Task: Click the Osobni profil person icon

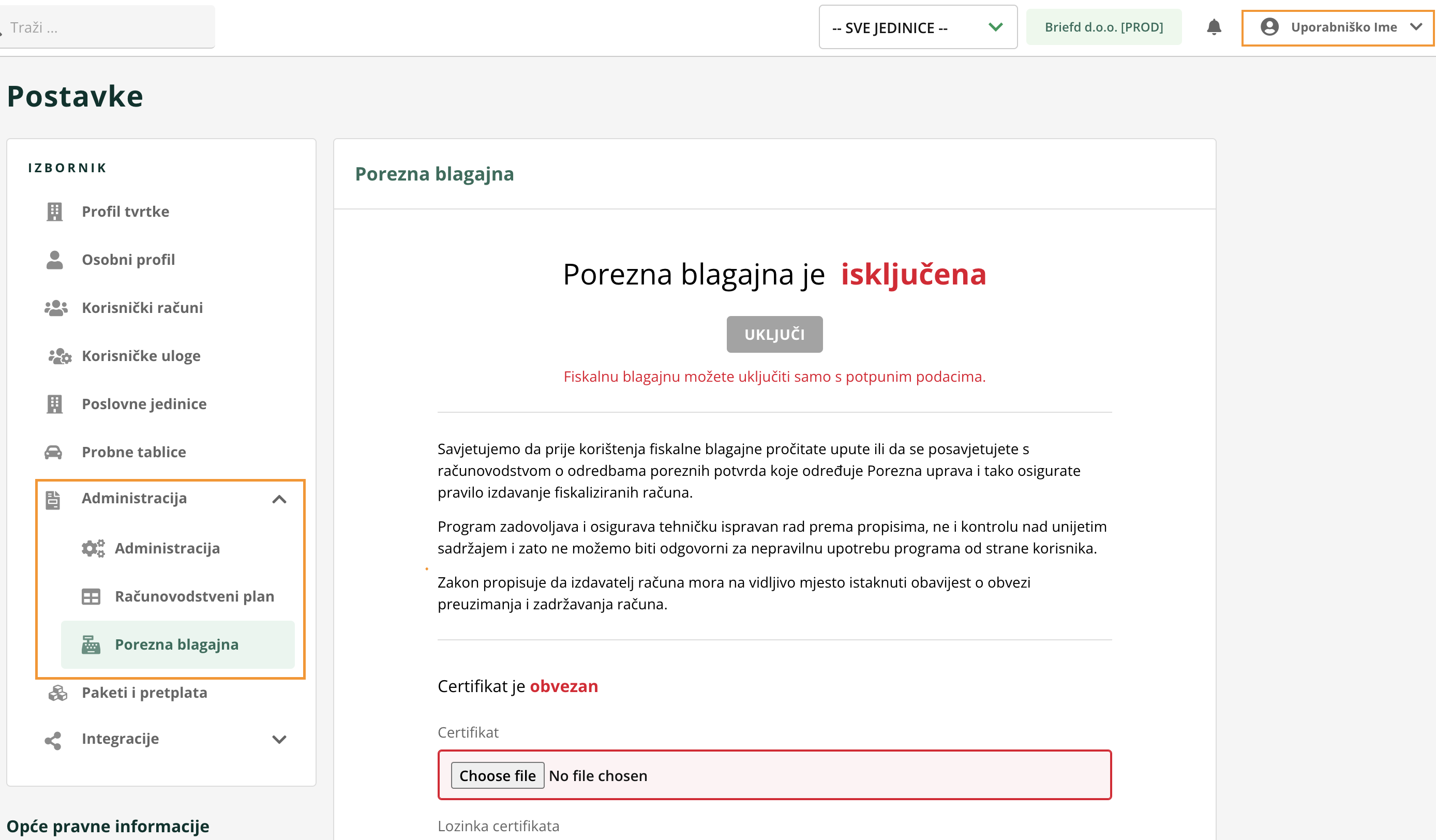Action: tap(54, 260)
